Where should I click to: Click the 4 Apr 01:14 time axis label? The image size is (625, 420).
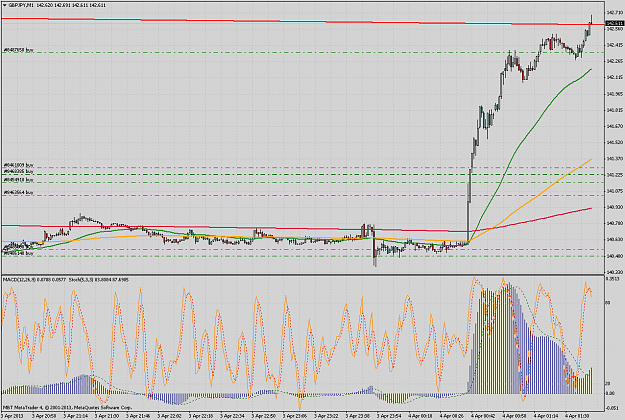[x=547, y=416]
